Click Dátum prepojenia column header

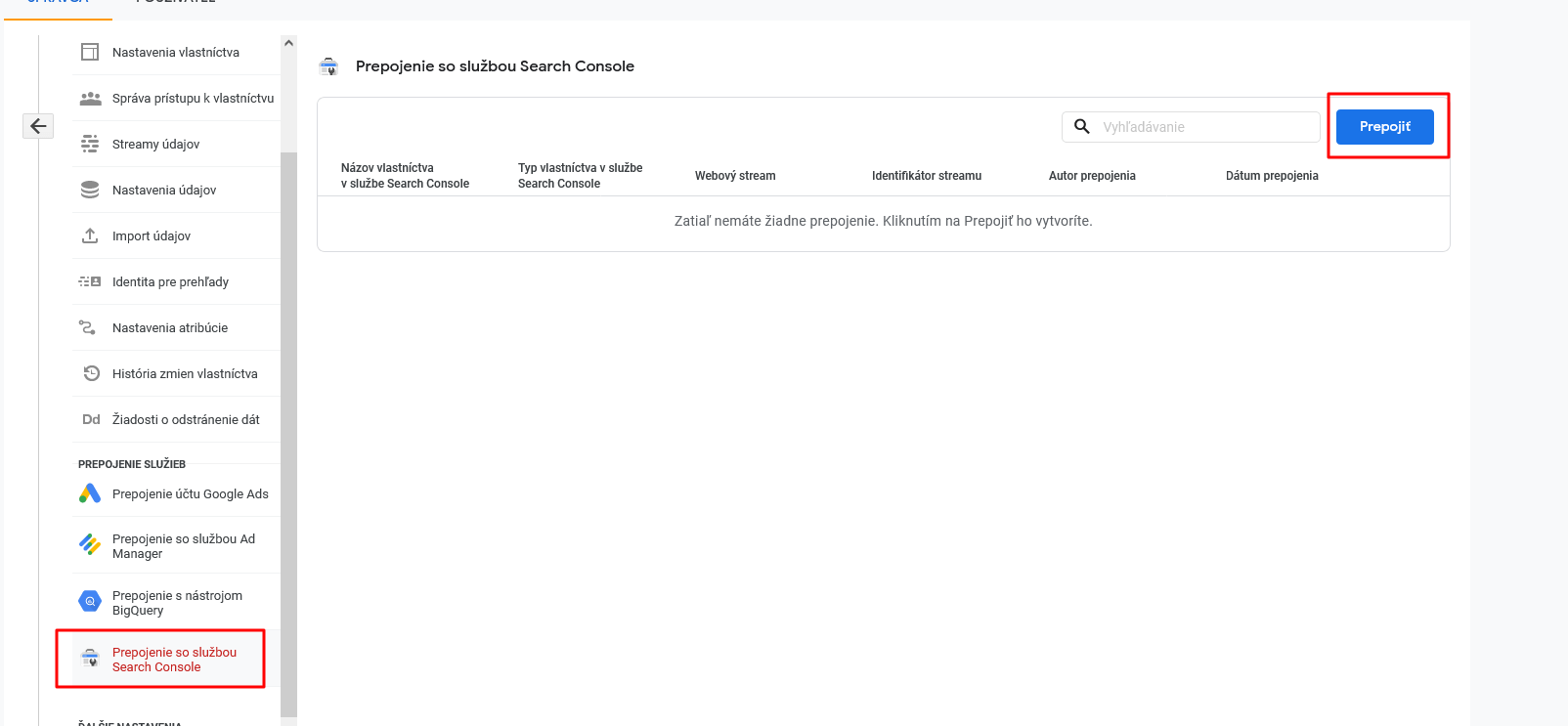(x=1272, y=176)
